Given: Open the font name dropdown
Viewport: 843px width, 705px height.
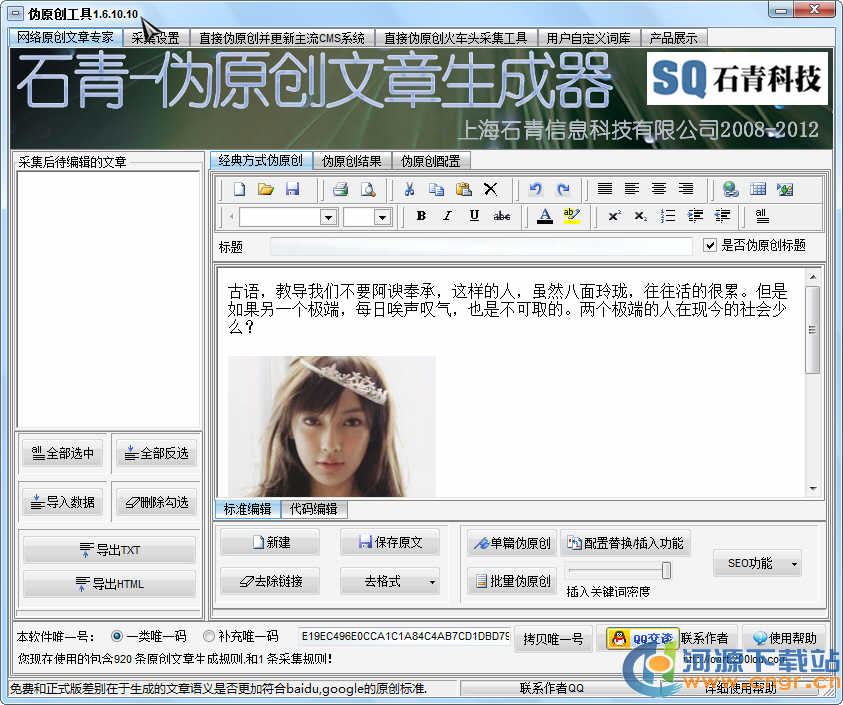Looking at the screenshot, I should pyautogui.click(x=328, y=217).
